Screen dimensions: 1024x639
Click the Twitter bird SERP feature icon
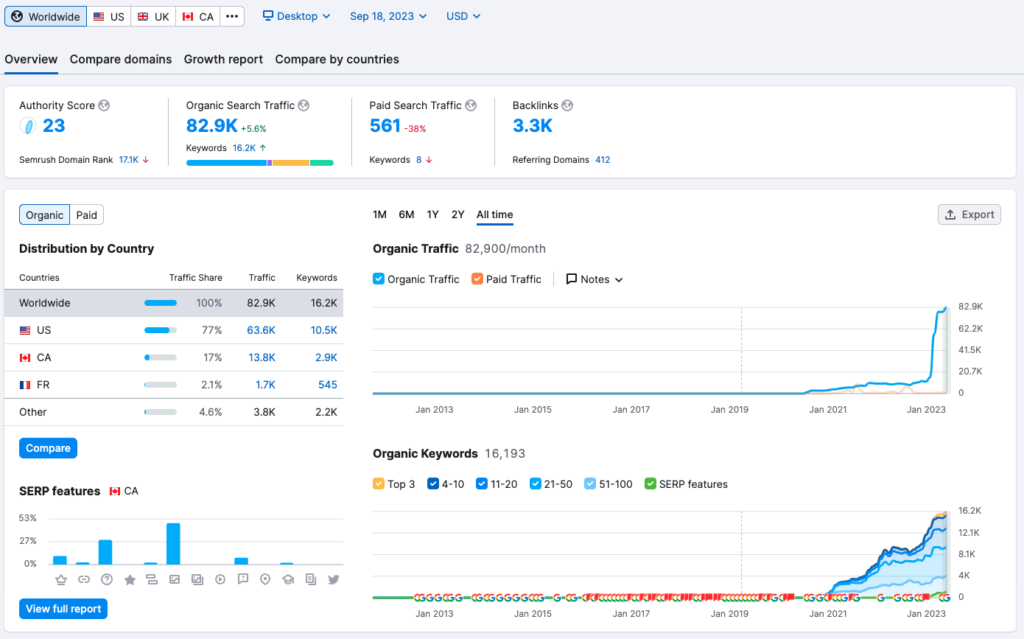(x=334, y=580)
